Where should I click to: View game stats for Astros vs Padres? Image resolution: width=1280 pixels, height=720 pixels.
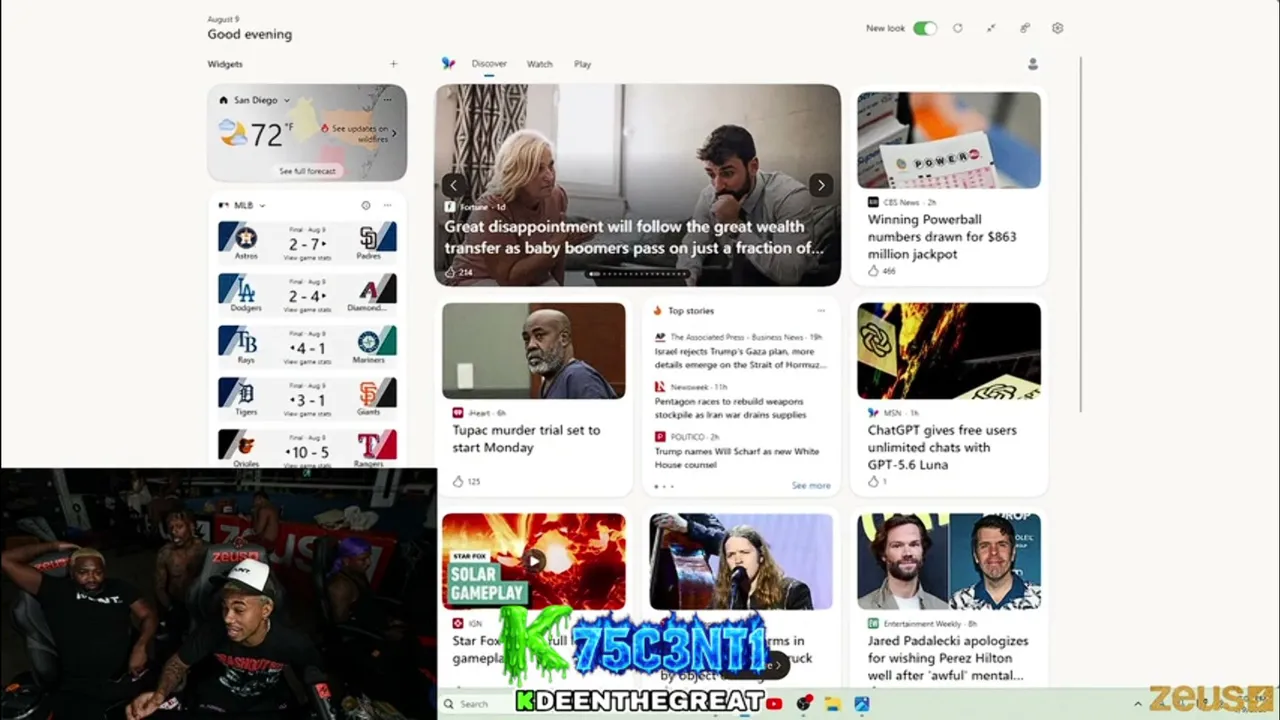tap(307, 258)
